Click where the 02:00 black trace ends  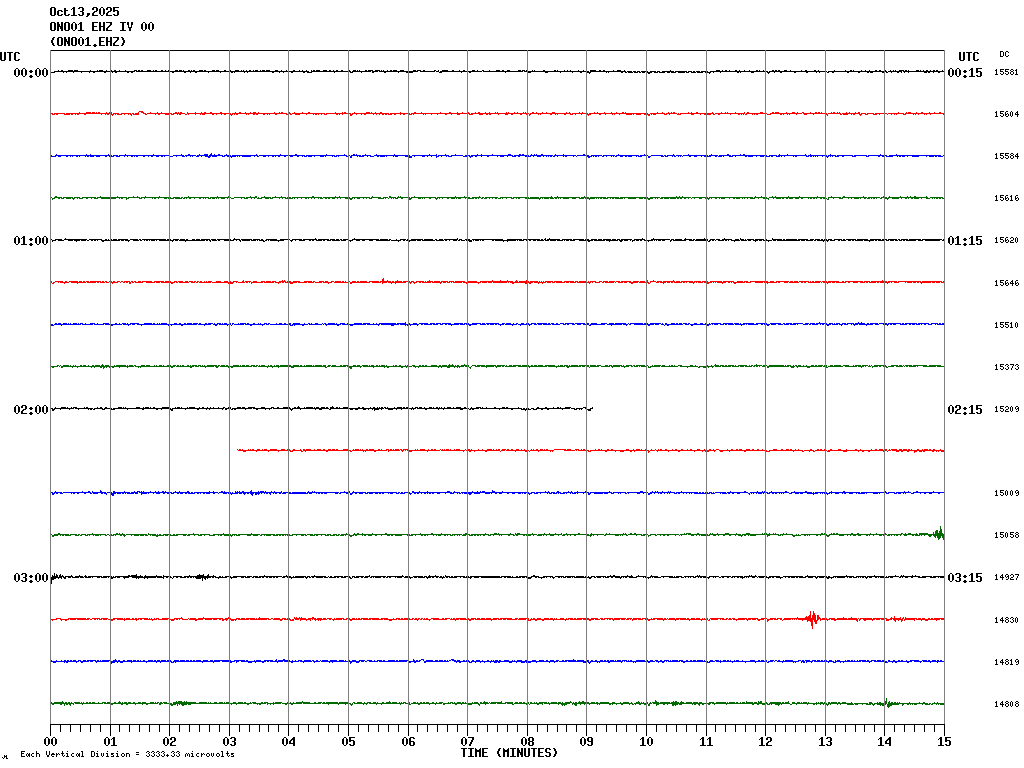tap(591, 408)
